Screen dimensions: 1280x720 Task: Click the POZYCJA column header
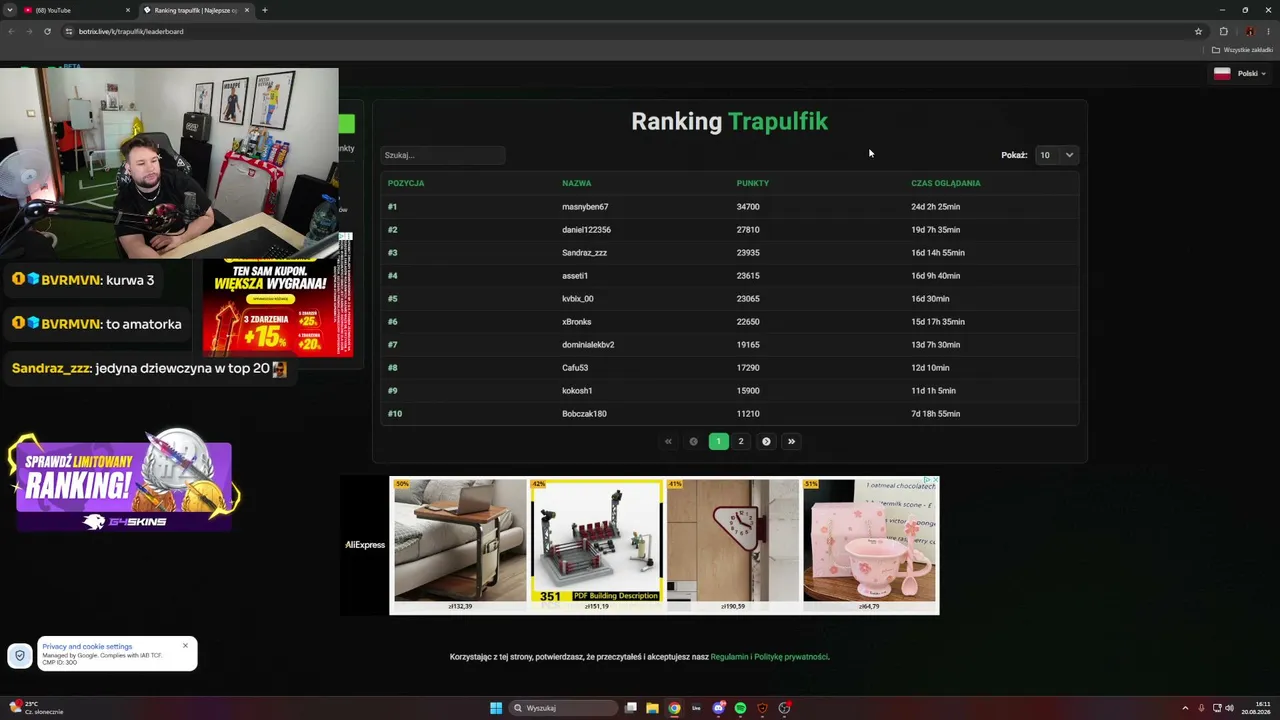406,183
